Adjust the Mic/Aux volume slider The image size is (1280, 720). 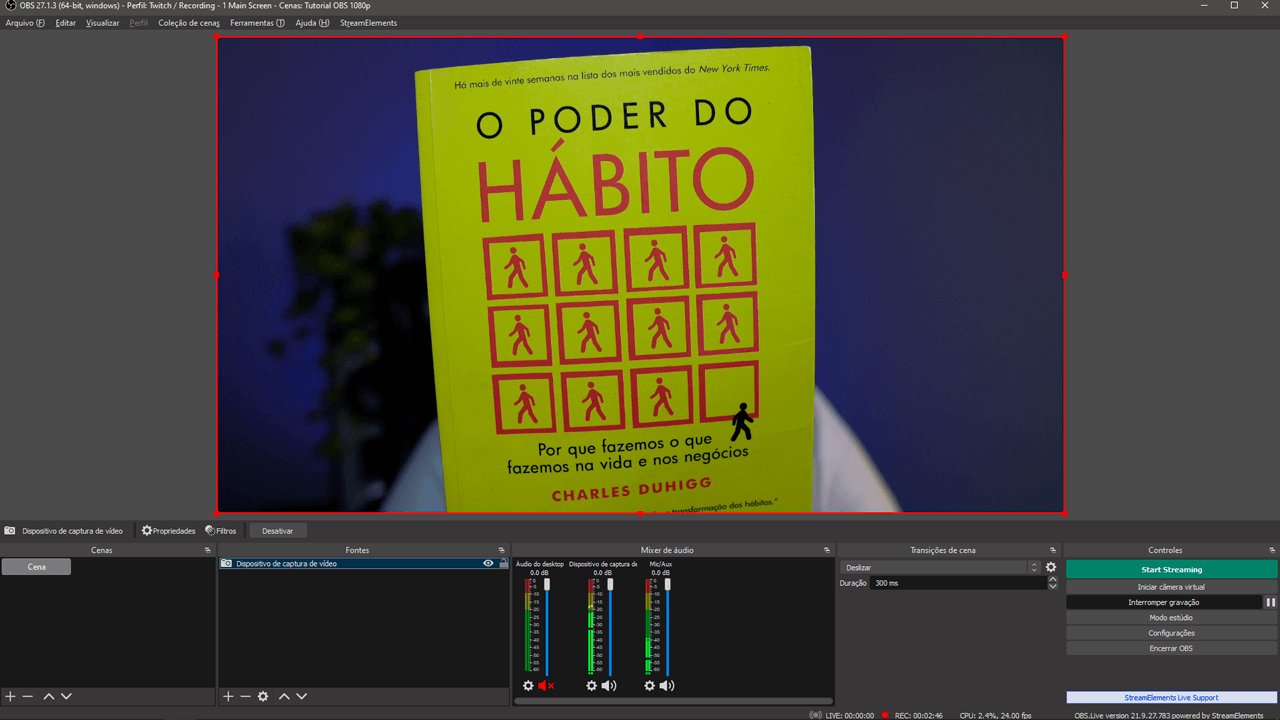coord(667,628)
